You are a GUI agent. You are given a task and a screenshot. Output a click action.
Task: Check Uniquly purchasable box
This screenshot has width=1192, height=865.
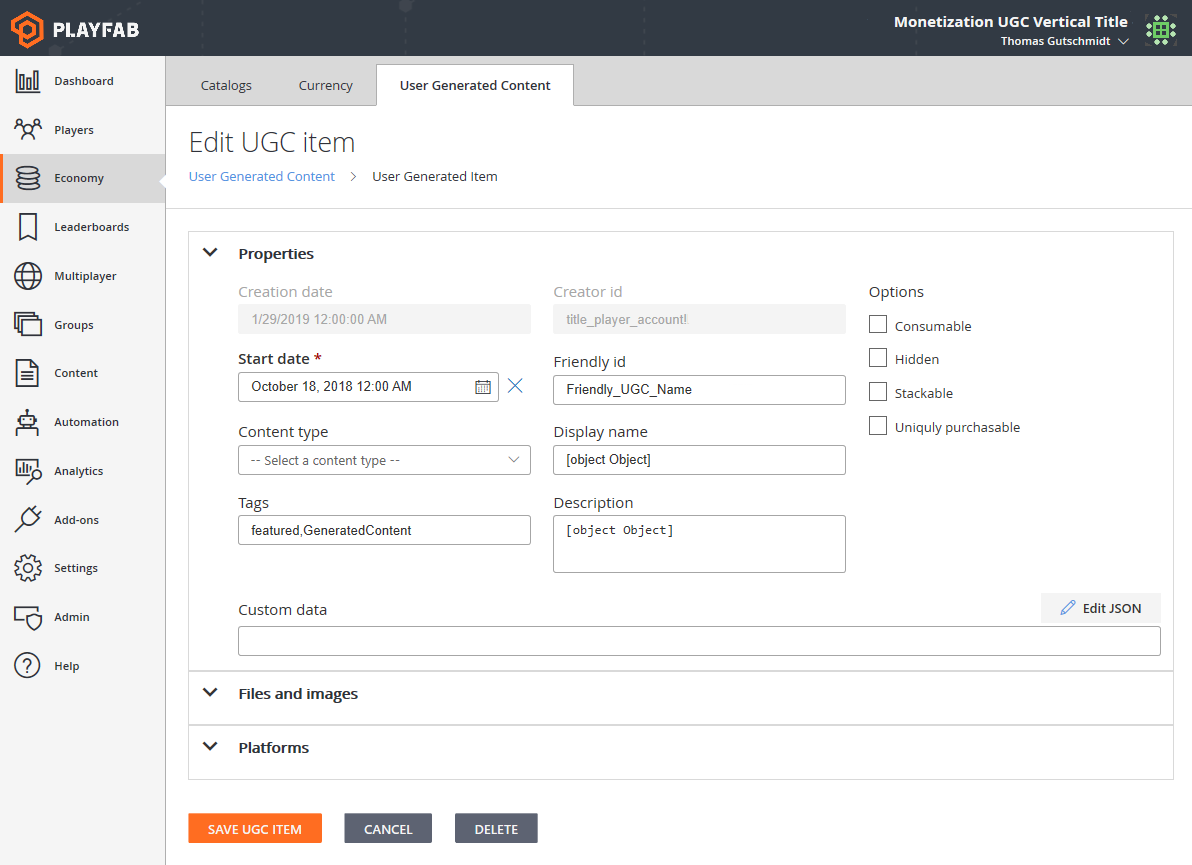tap(877, 426)
